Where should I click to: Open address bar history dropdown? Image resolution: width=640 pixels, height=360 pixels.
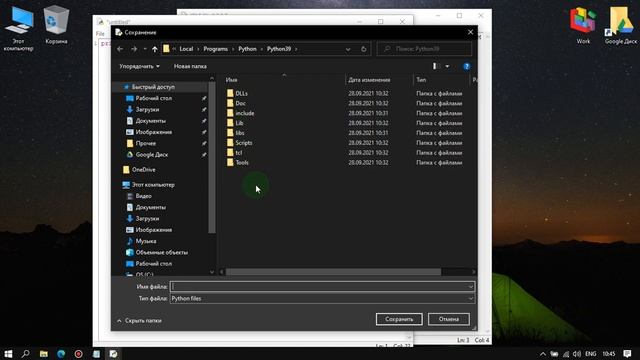click(x=348, y=49)
